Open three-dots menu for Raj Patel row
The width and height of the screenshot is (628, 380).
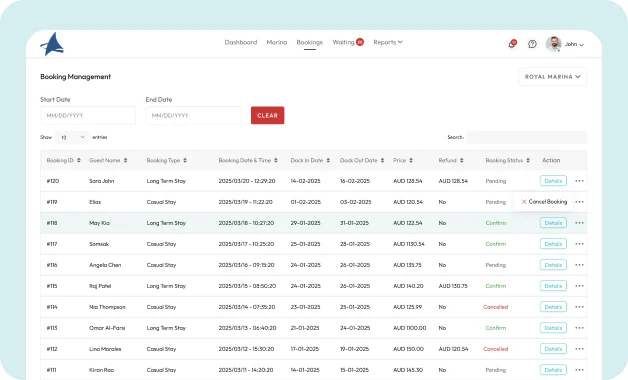pyautogui.click(x=579, y=286)
